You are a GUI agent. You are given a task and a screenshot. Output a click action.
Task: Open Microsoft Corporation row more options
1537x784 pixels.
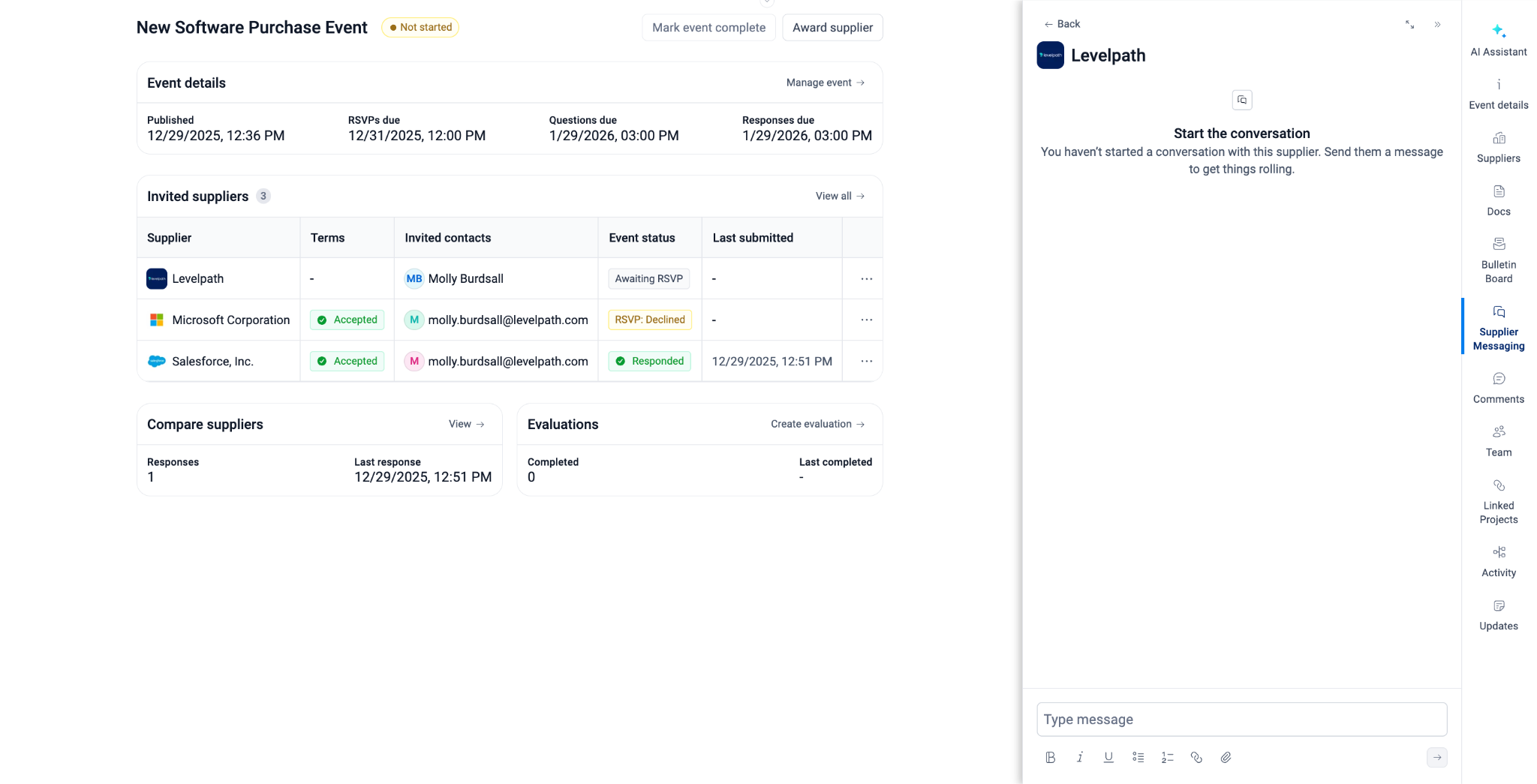click(866, 320)
